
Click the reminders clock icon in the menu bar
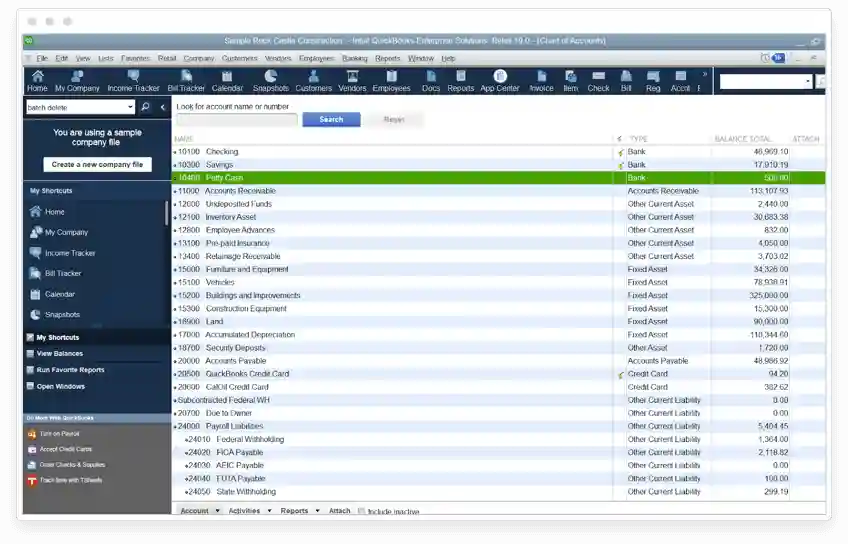click(765, 58)
